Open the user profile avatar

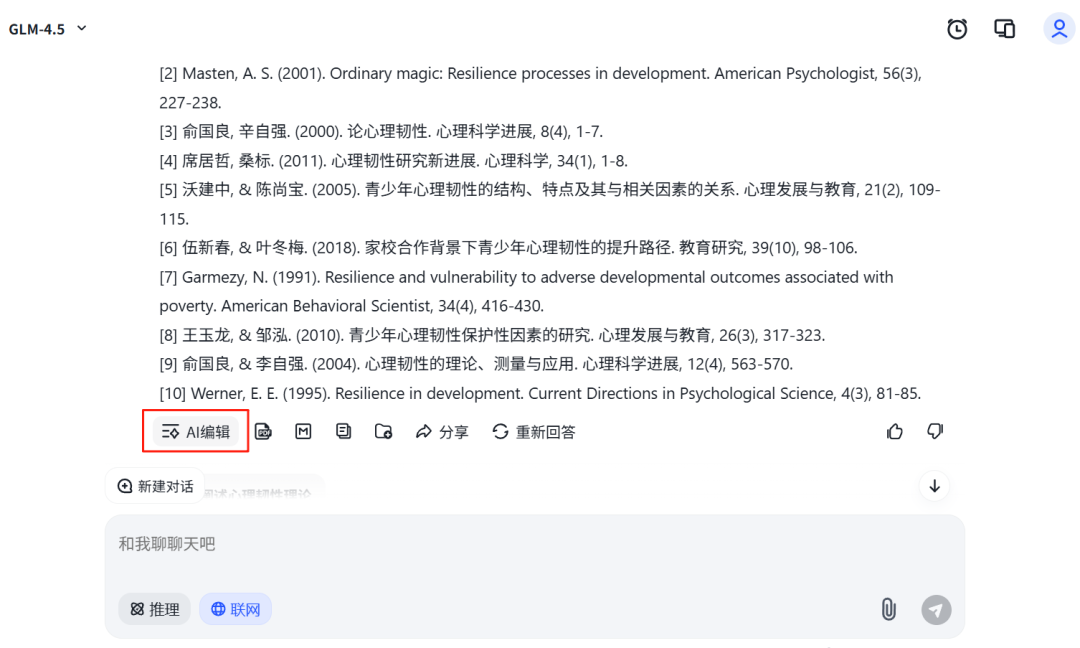point(1059,29)
